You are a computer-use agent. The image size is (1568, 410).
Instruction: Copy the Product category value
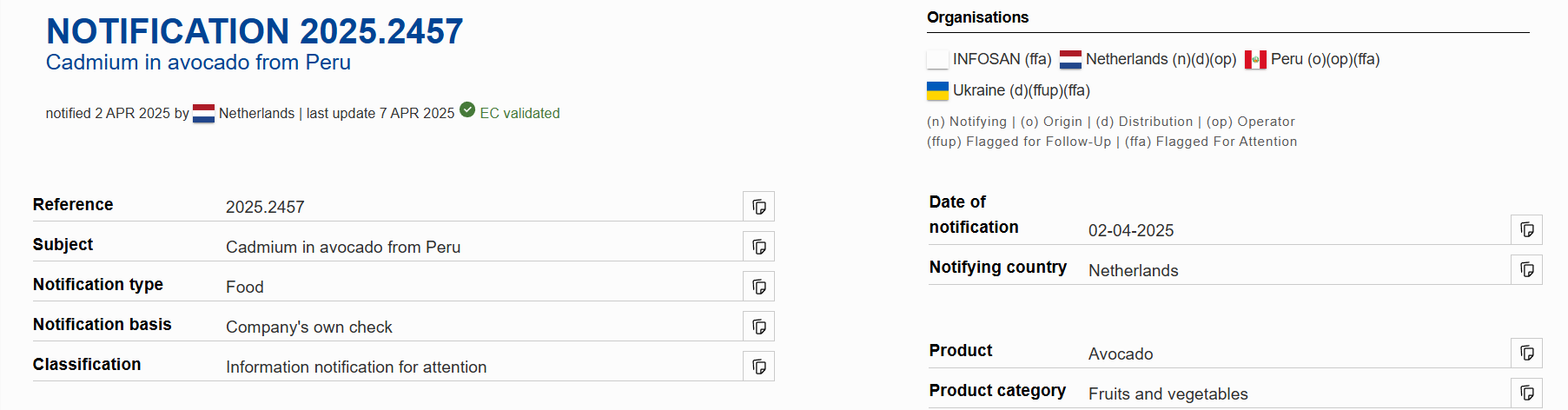coord(1526,393)
